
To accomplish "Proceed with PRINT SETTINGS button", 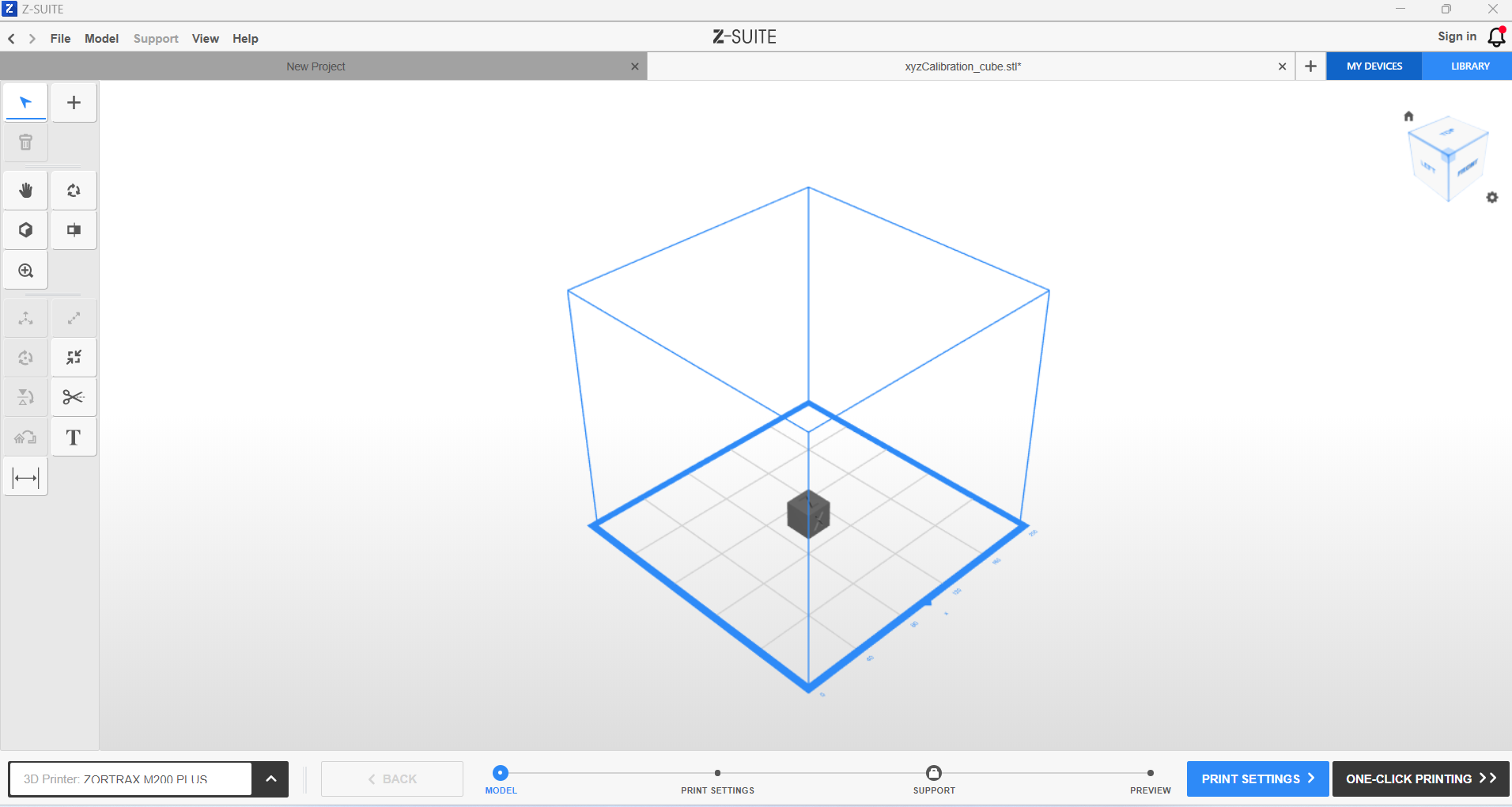I will 1257,779.
